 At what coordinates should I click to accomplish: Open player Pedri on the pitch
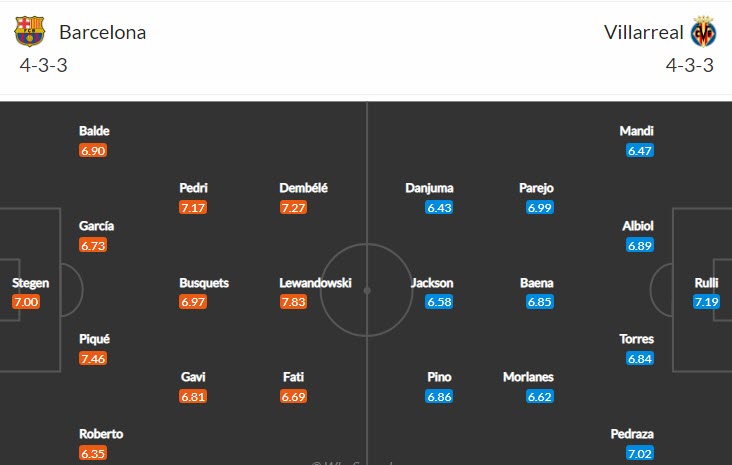pyautogui.click(x=193, y=188)
